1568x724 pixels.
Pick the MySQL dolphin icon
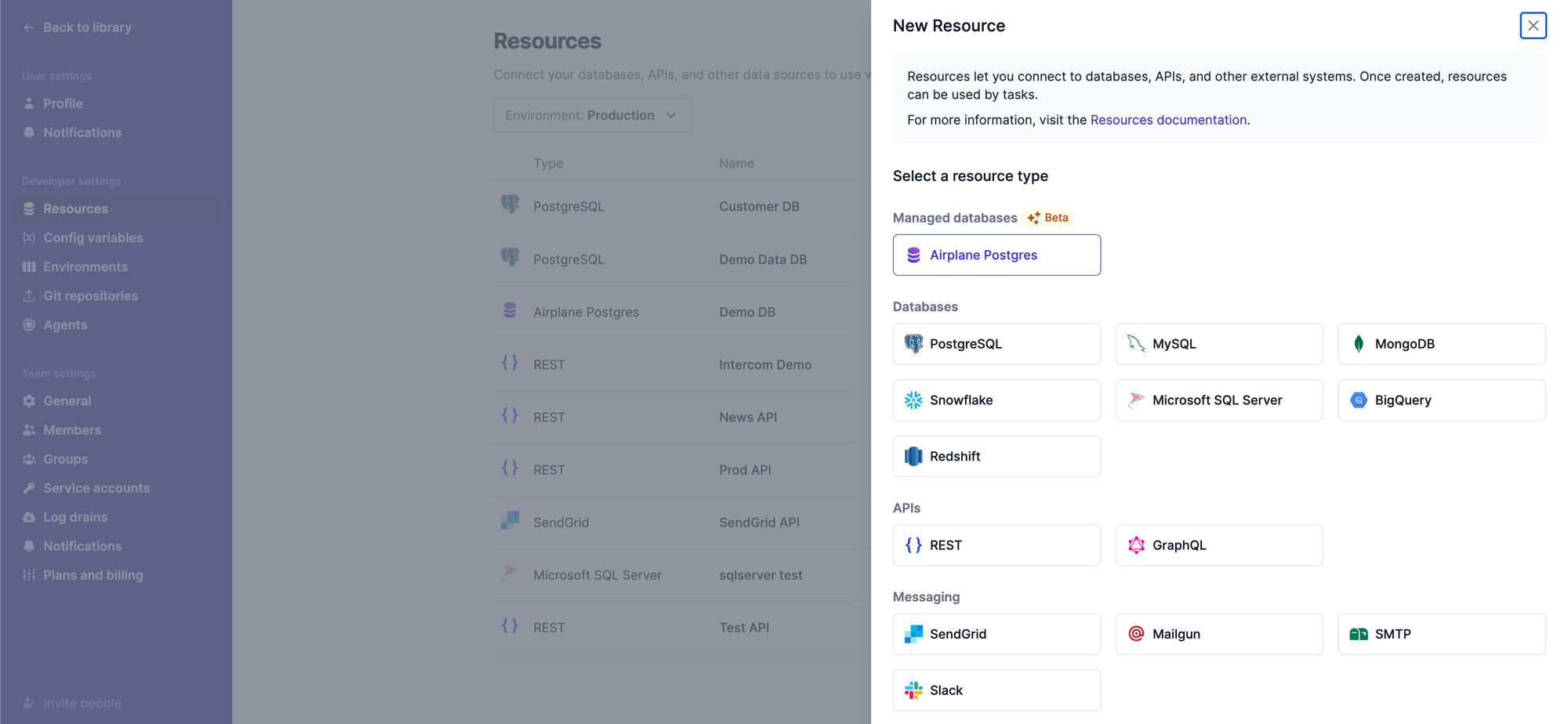tap(1136, 343)
